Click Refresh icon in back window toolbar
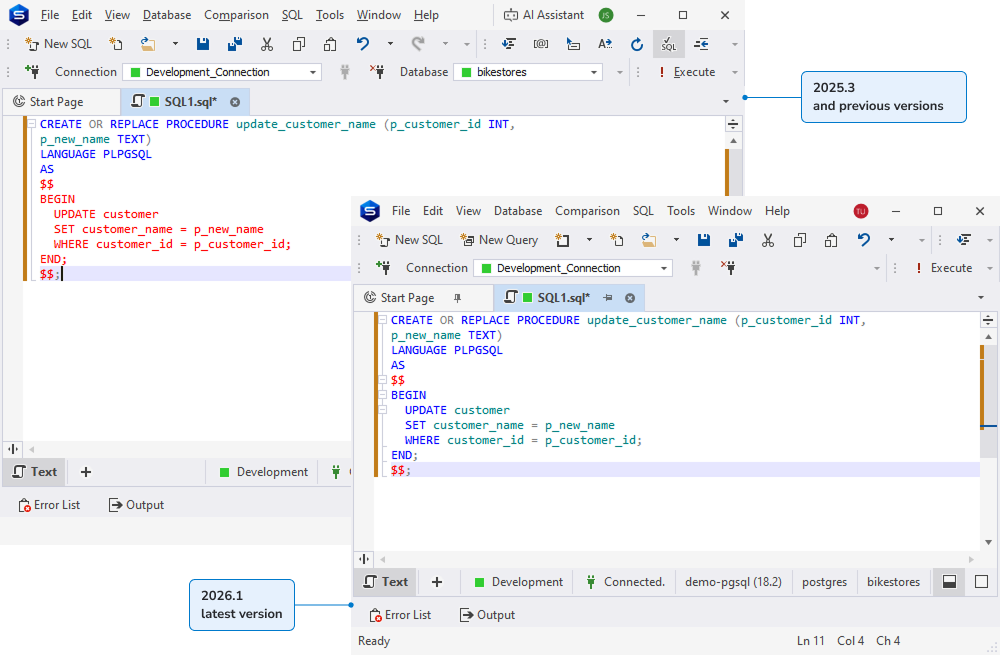The height and width of the screenshot is (655, 1000). tap(636, 44)
